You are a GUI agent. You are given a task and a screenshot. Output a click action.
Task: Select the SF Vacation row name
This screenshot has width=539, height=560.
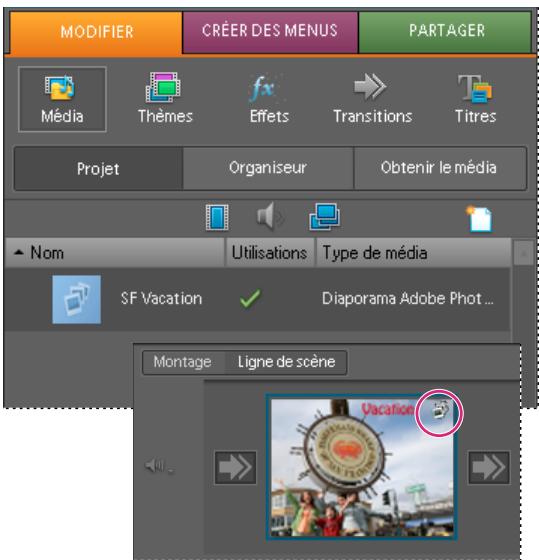tap(161, 299)
